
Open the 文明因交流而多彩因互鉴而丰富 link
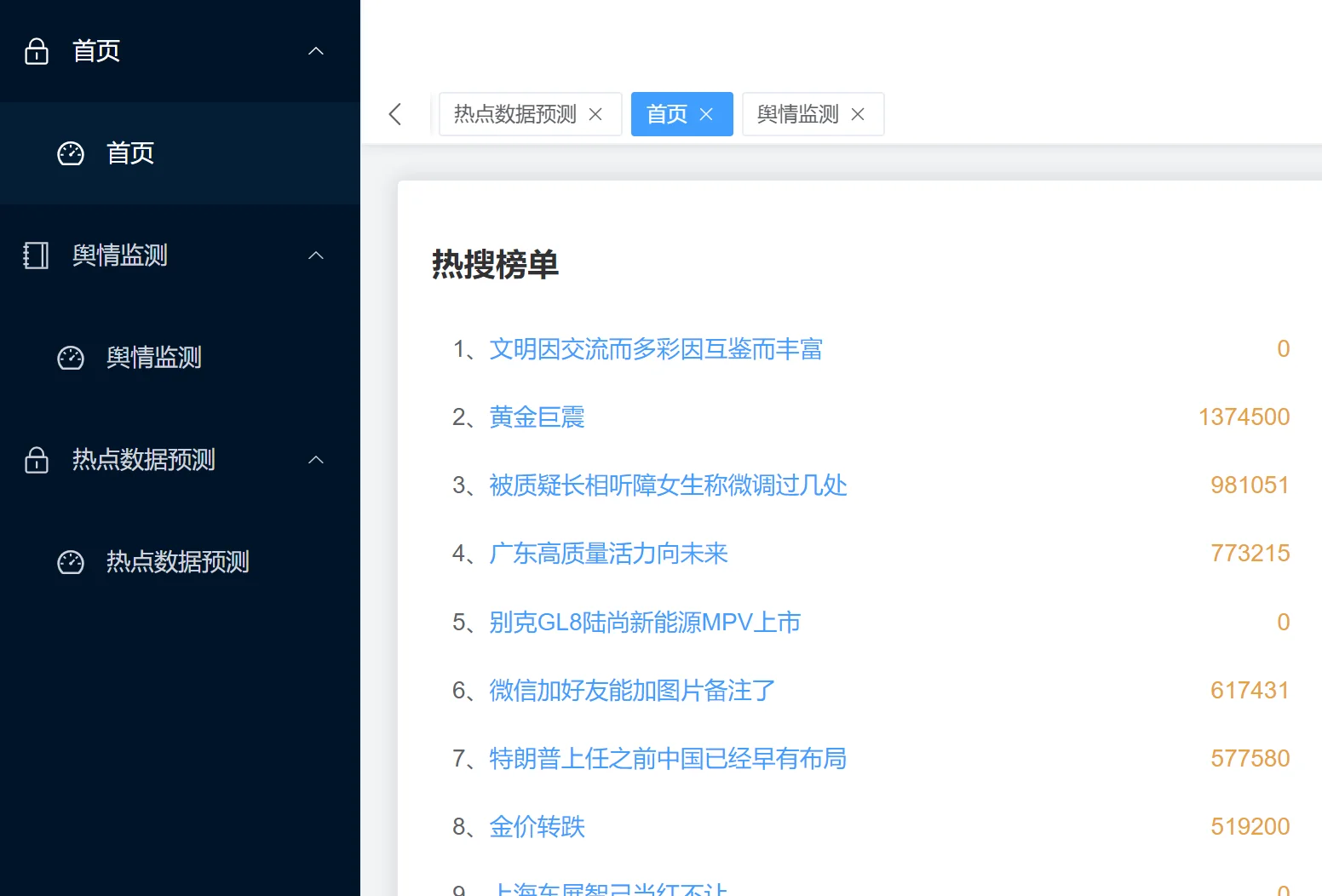pos(654,349)
